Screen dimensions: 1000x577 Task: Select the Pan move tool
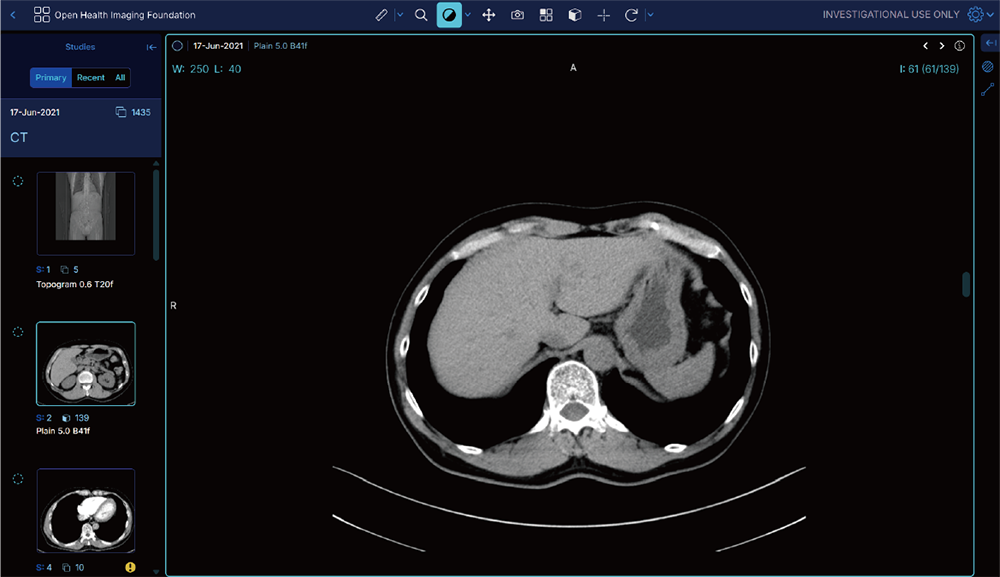tap(489, 15)
